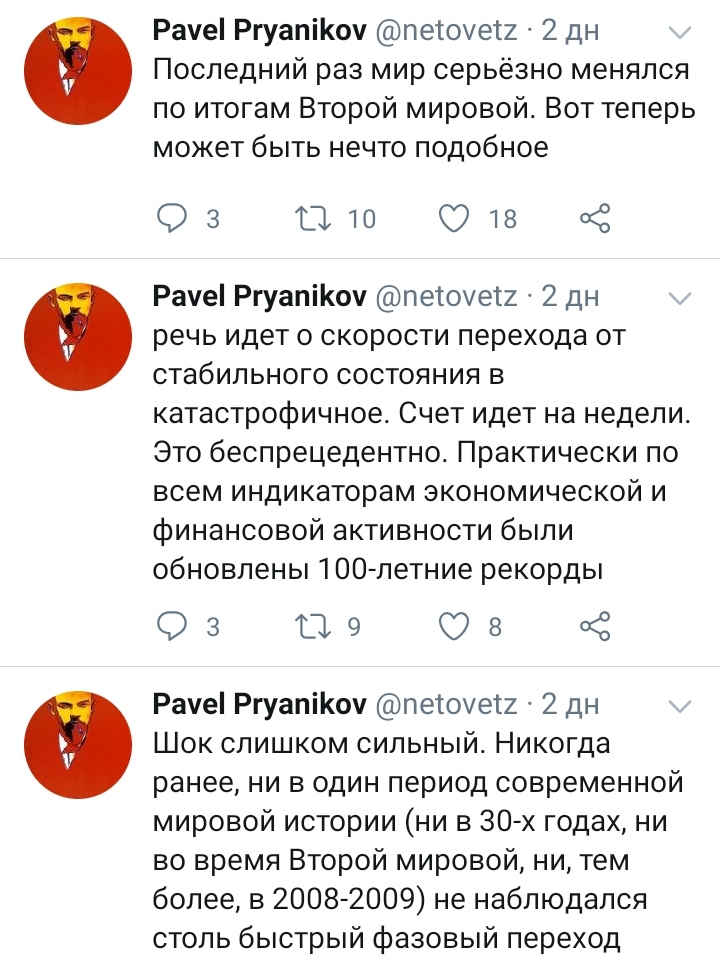The height and width of the screenshot is (966, 720).
Task: Expand the second tweet's chevron menu
Action: (680, 299)
